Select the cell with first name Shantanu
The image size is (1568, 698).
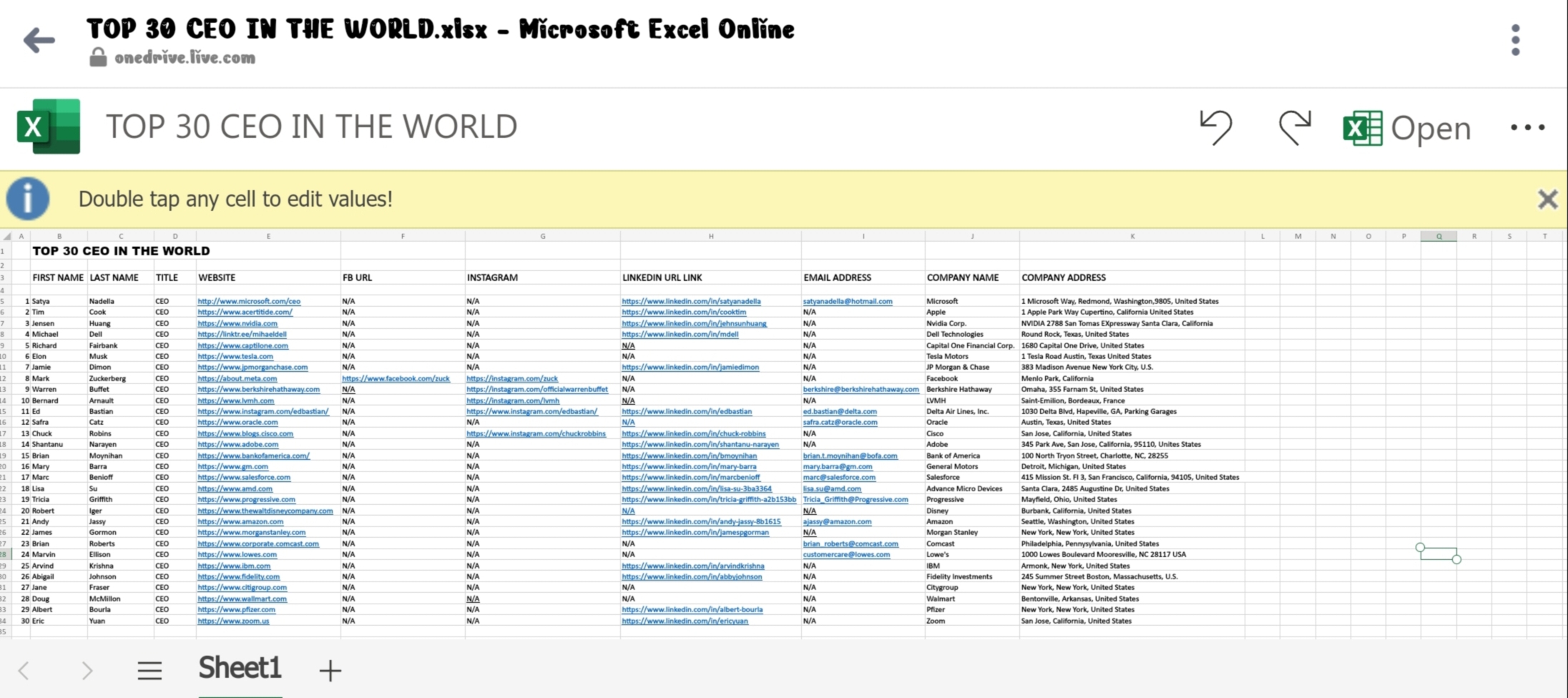coord(47,444)
